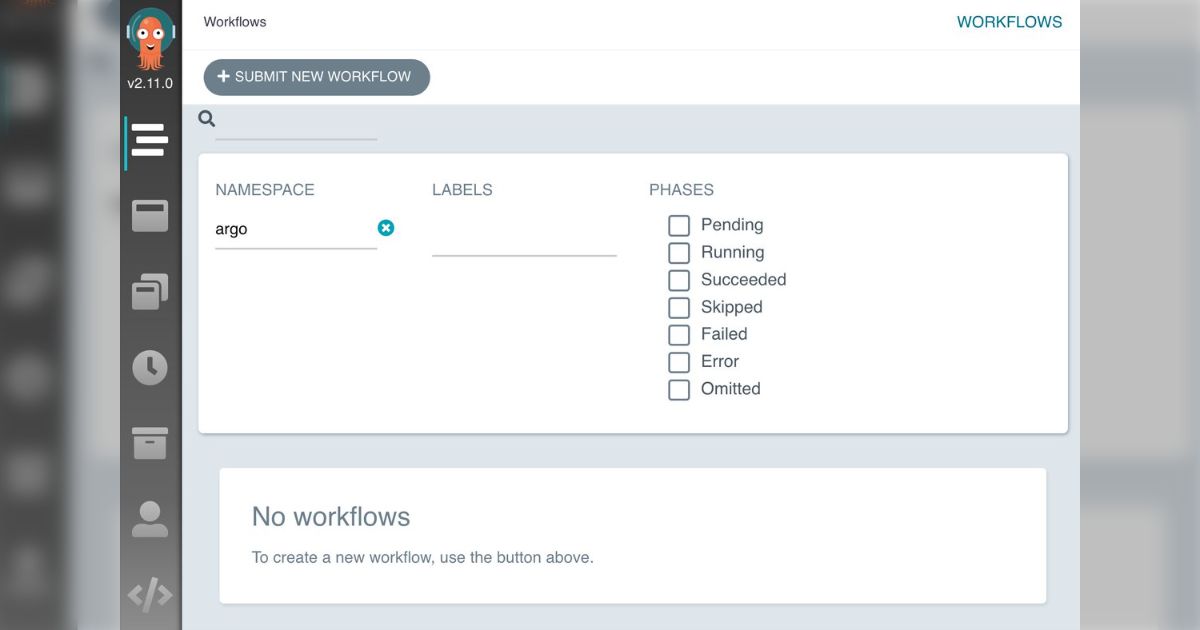
Task: Select the Failed phase checkbox
Action: 679,334
